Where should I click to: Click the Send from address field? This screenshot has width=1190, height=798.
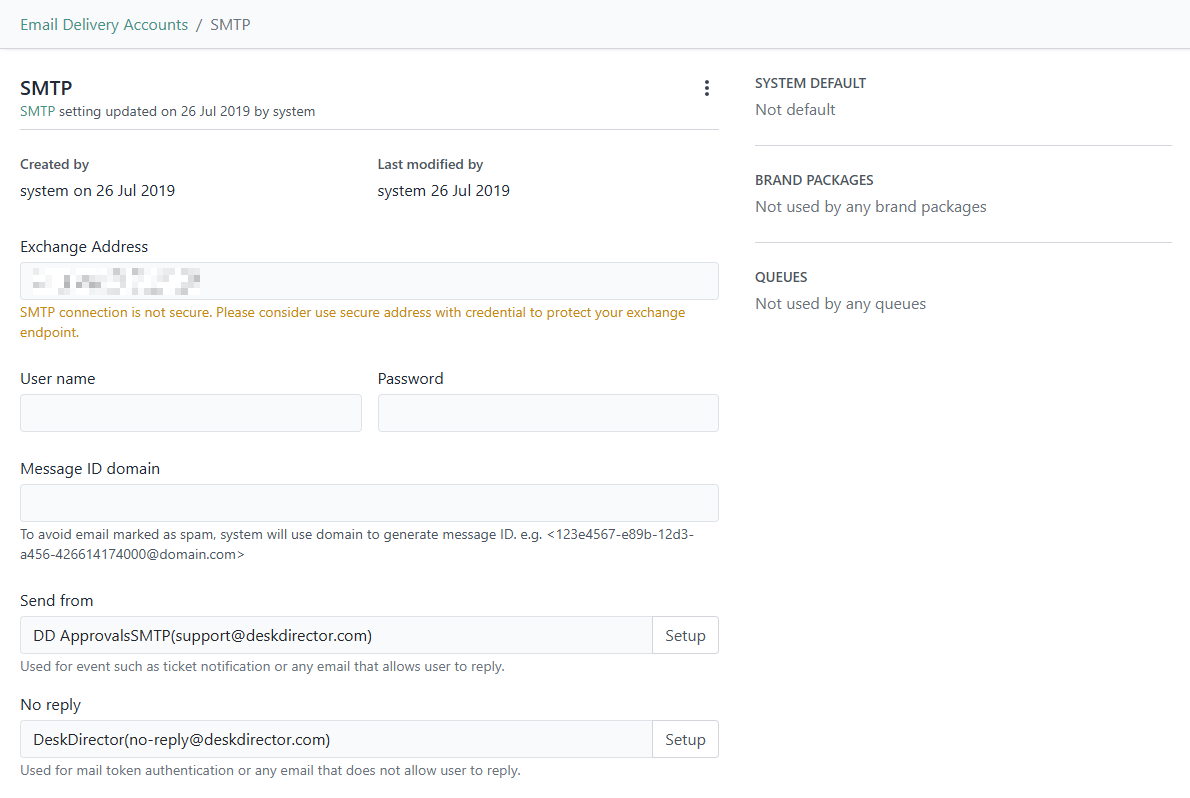pos(336,635)
